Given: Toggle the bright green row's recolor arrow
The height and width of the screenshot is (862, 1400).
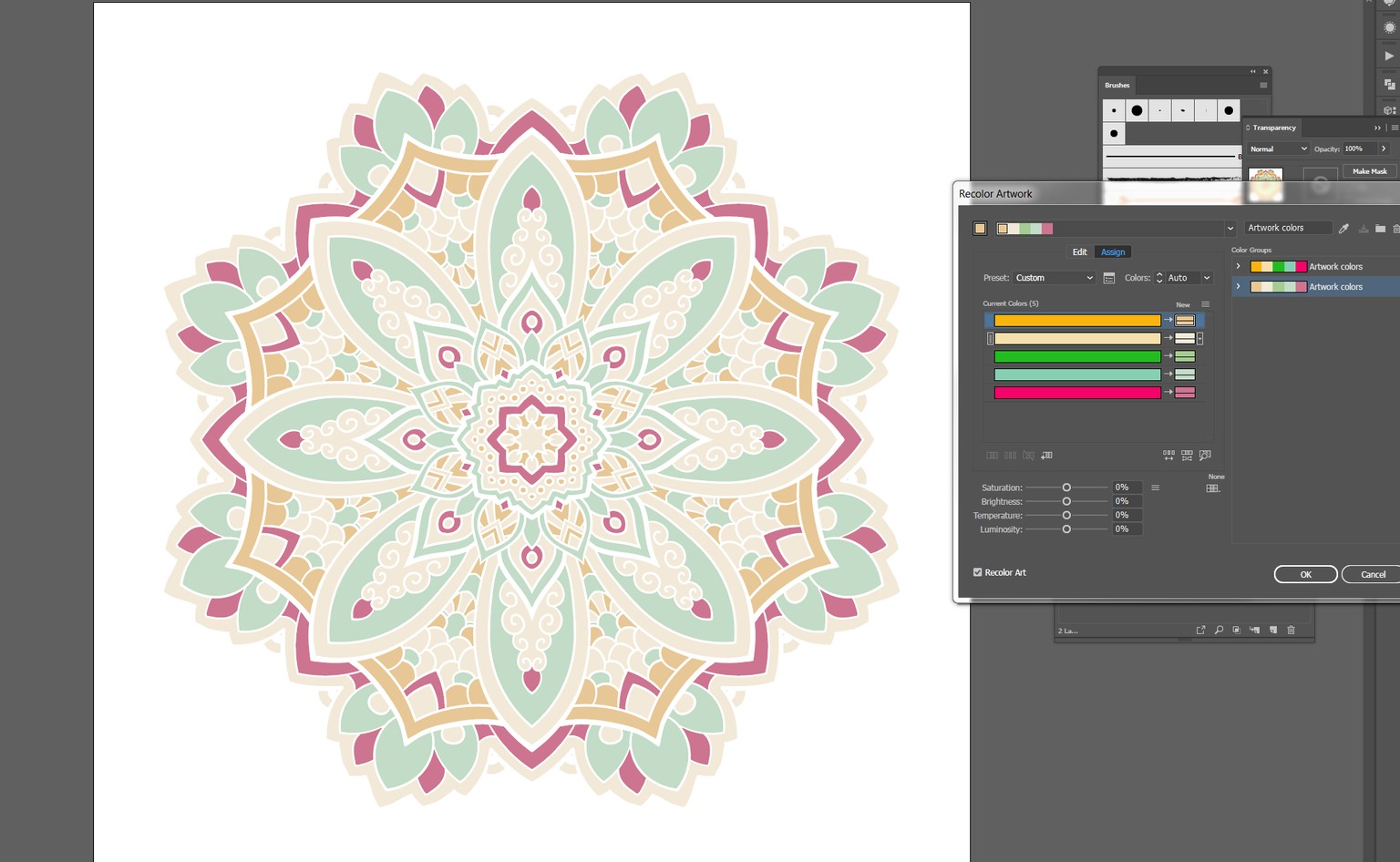Looking at the screenshot, I should (1168, 356).
